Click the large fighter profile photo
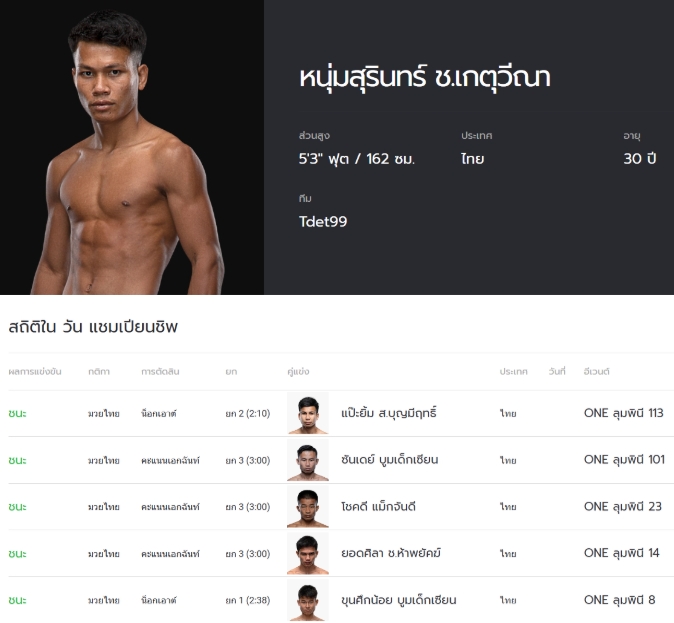This screenshot has width=674, height=623. pyautogui.click(x=132, y=148)
